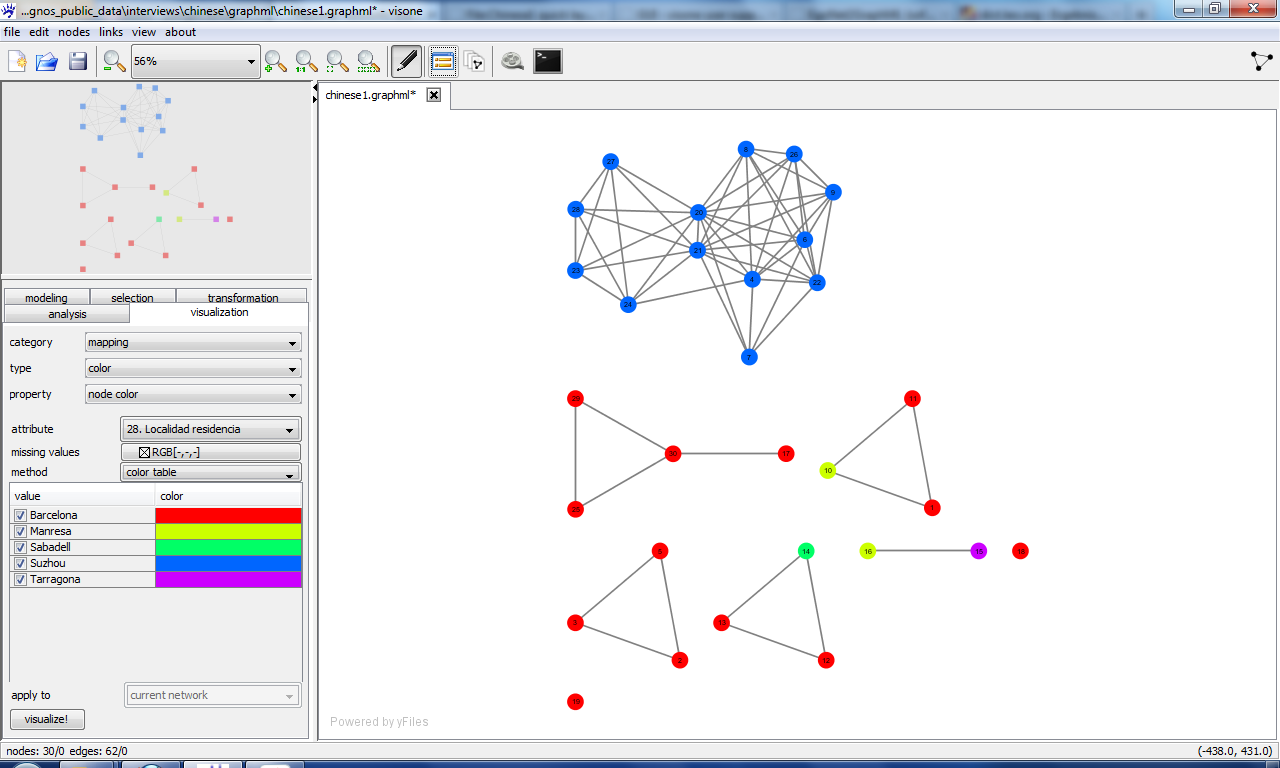This screenshot has width=1280, height=768.
Task: Zoom to selection icon
Action: click(369, 62)
